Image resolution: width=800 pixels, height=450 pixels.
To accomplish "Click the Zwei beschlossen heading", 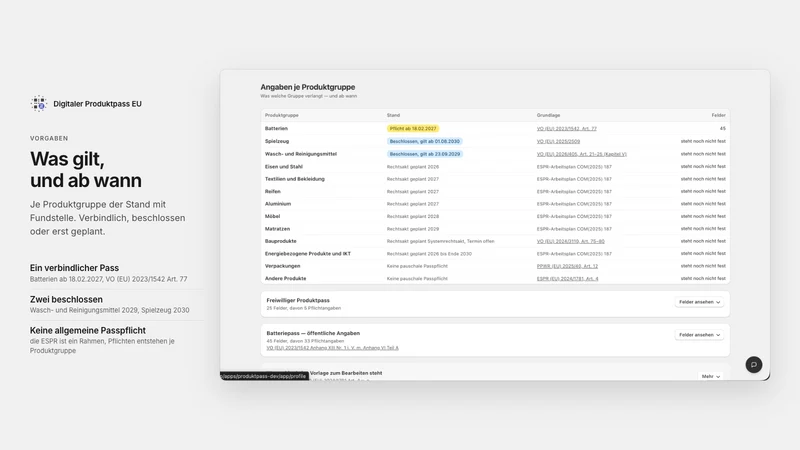I will click(66, 299).
